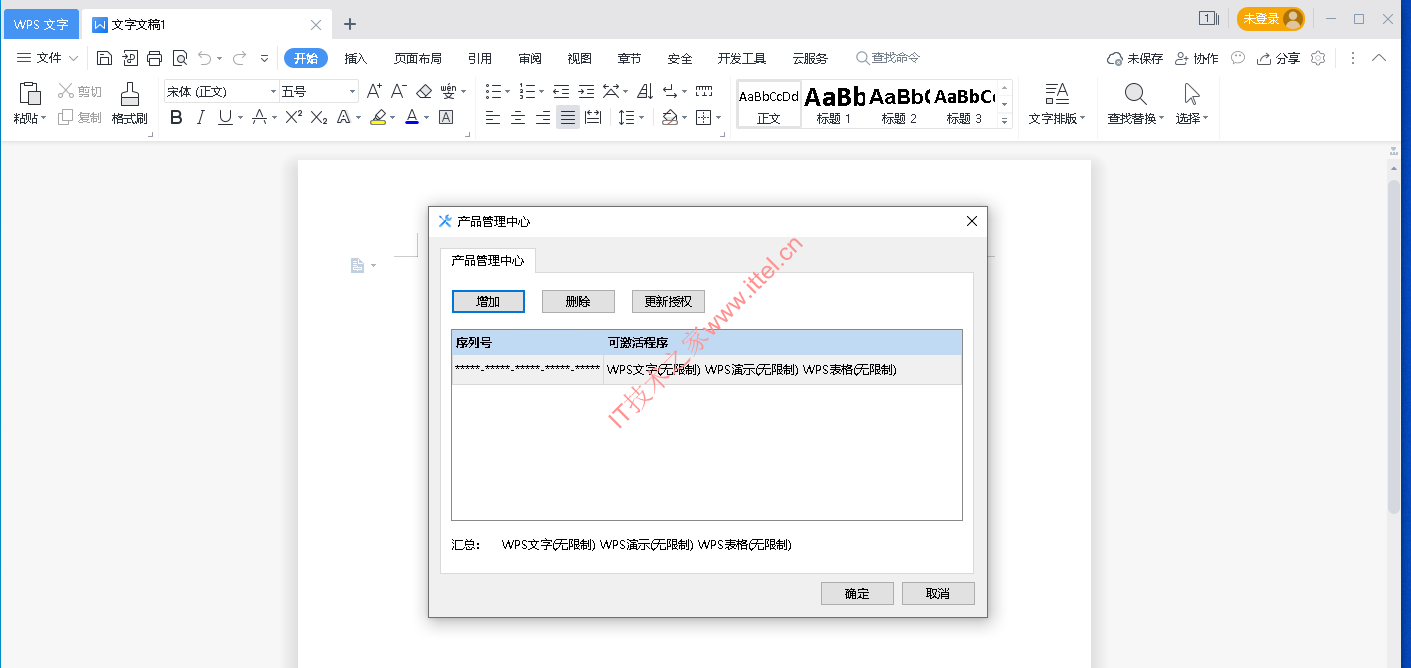Click the settings gear icon
This screenshot has width=1411, height=668.
coord(1318,58)
